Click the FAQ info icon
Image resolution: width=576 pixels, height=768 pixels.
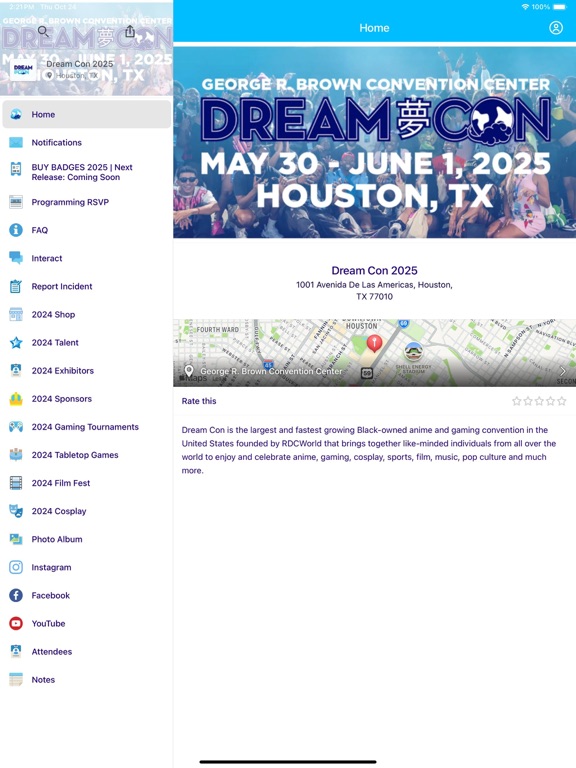pos(16,230)
